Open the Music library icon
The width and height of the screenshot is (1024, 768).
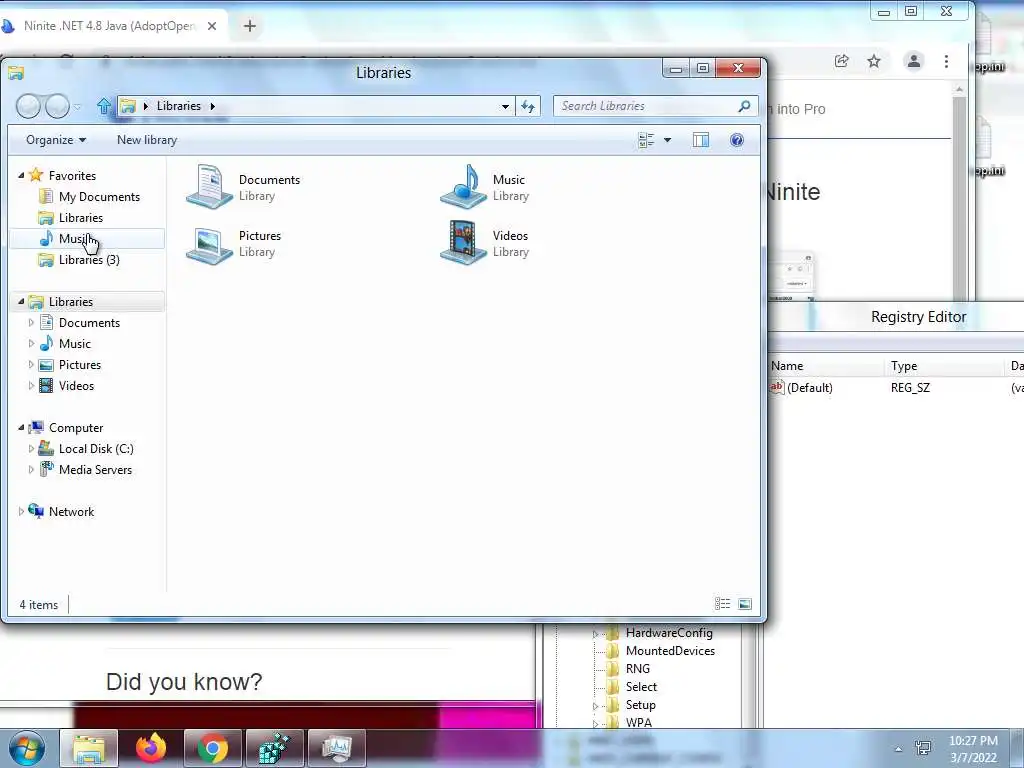pos(464,187)
